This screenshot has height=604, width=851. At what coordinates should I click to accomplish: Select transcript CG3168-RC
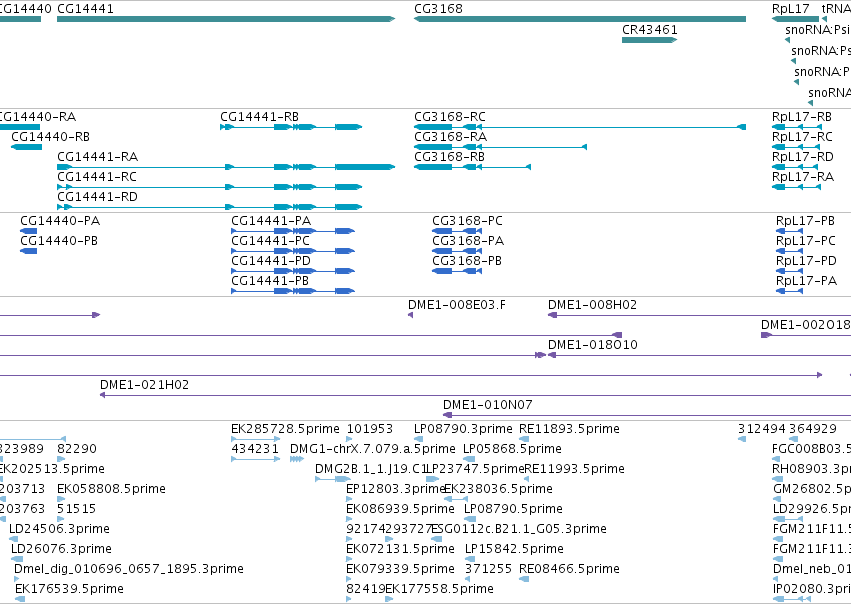click(580, 127)
